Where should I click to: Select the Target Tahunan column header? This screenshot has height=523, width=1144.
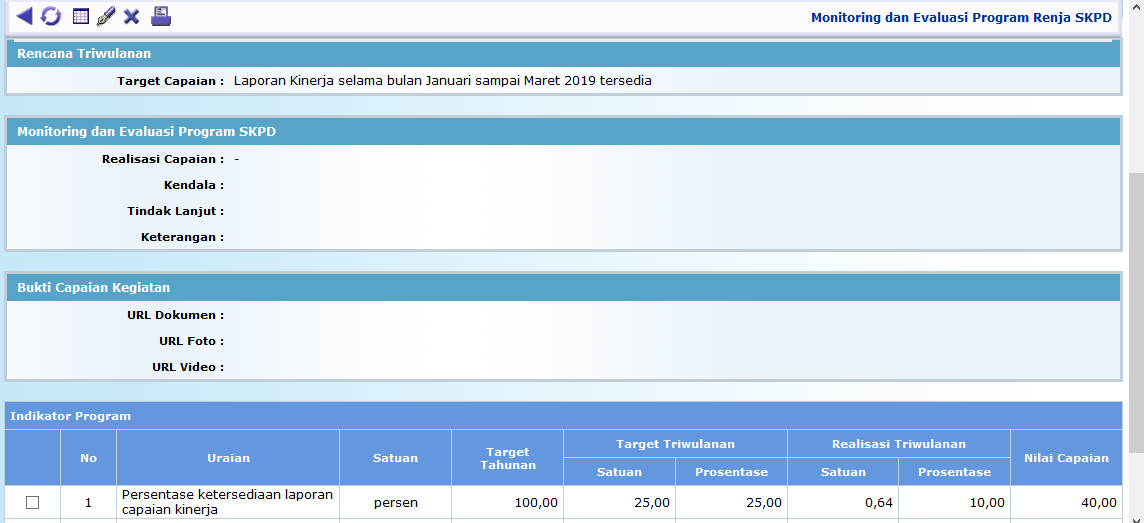pos(507,458)
